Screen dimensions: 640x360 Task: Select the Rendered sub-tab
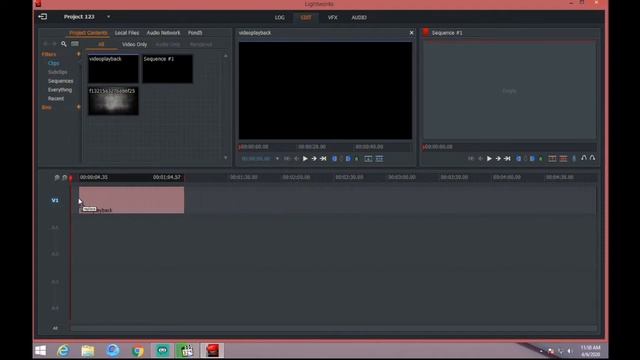pyautogui.click(x=200, y=44)
